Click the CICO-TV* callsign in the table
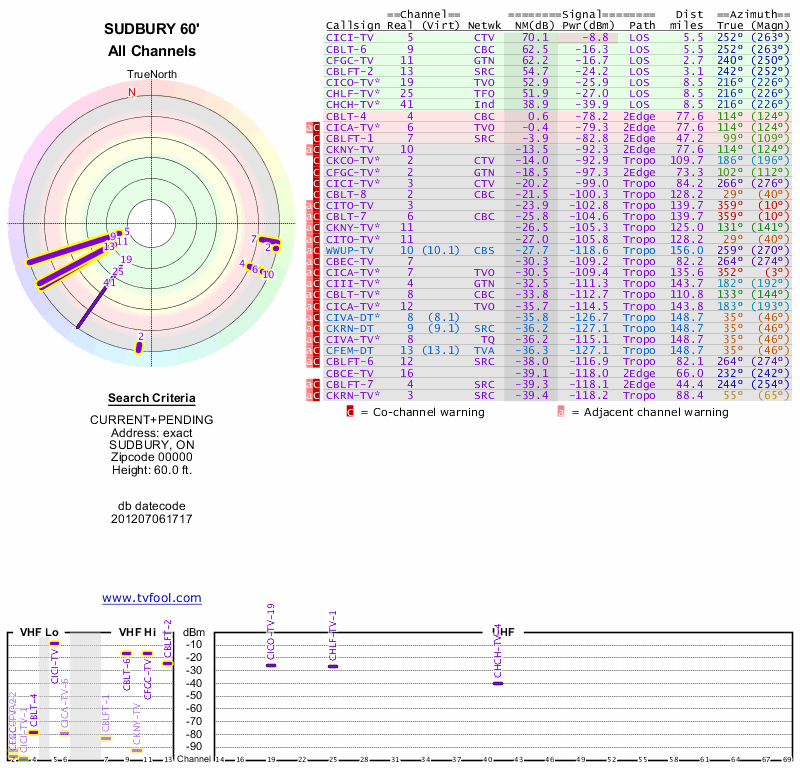Viewport: 800px width, 768px height. tap(353, 83)
